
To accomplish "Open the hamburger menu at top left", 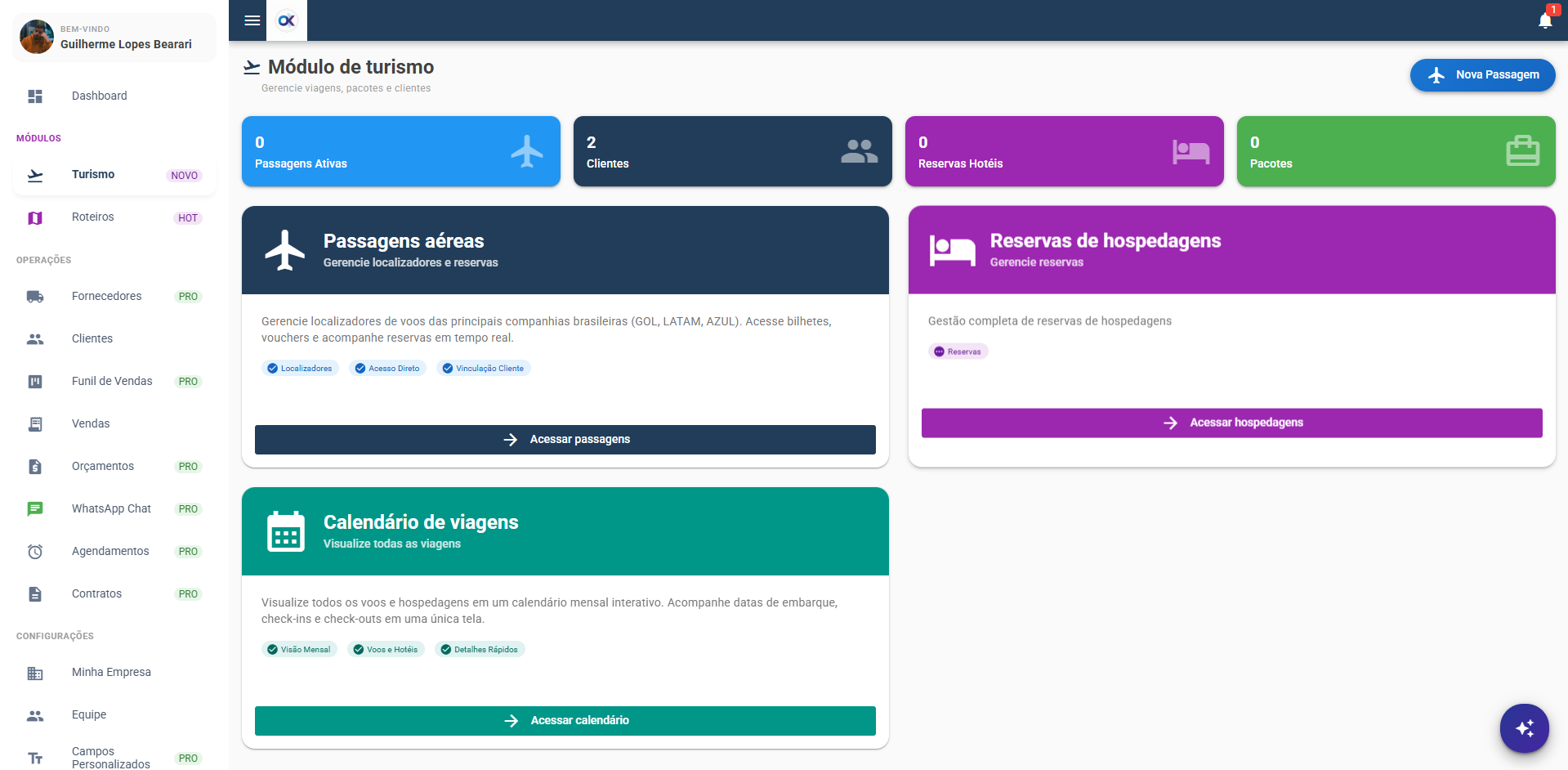I will (x=251, y=20).
